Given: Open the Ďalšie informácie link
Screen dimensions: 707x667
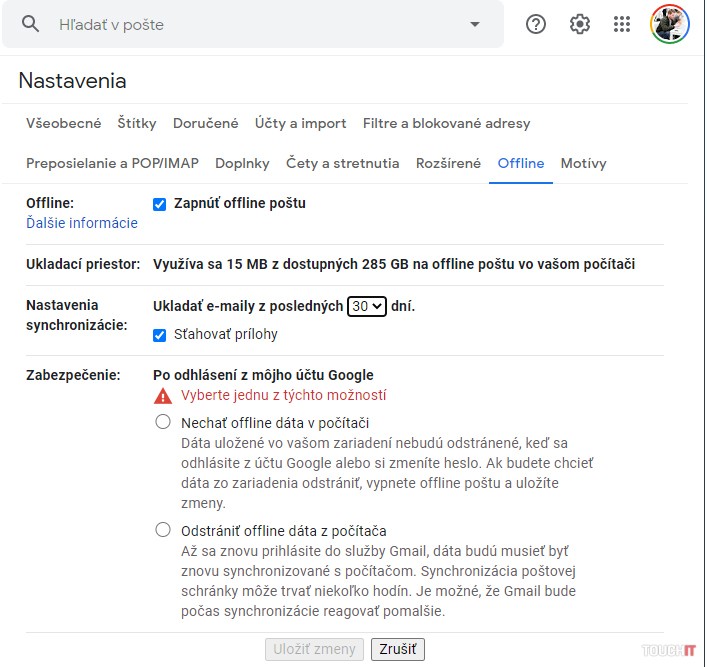Looking at the screenshot, I should (x=82, y=223).
